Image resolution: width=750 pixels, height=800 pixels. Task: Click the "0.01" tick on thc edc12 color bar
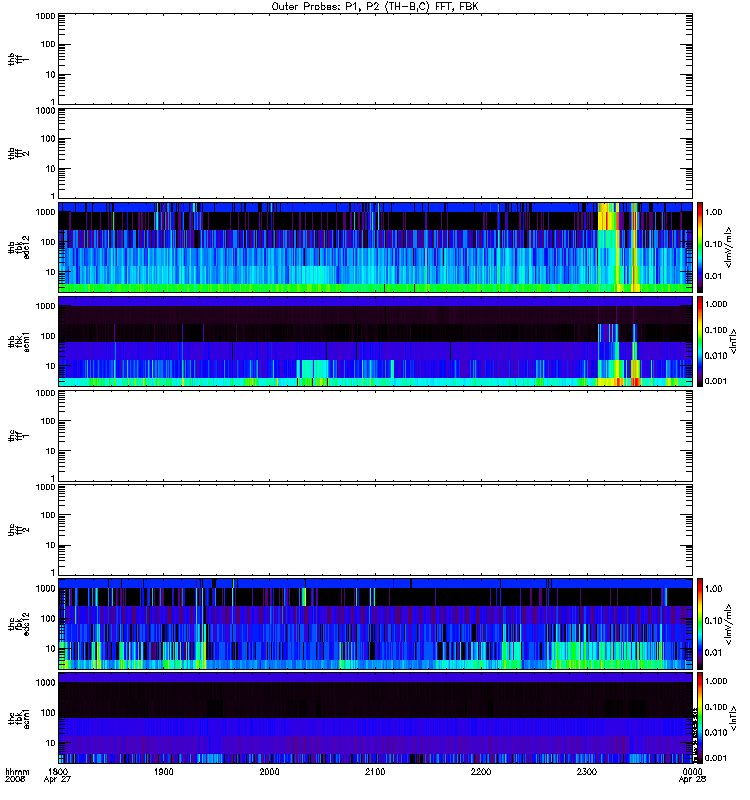pyautogui.click(x=714, y=653)
